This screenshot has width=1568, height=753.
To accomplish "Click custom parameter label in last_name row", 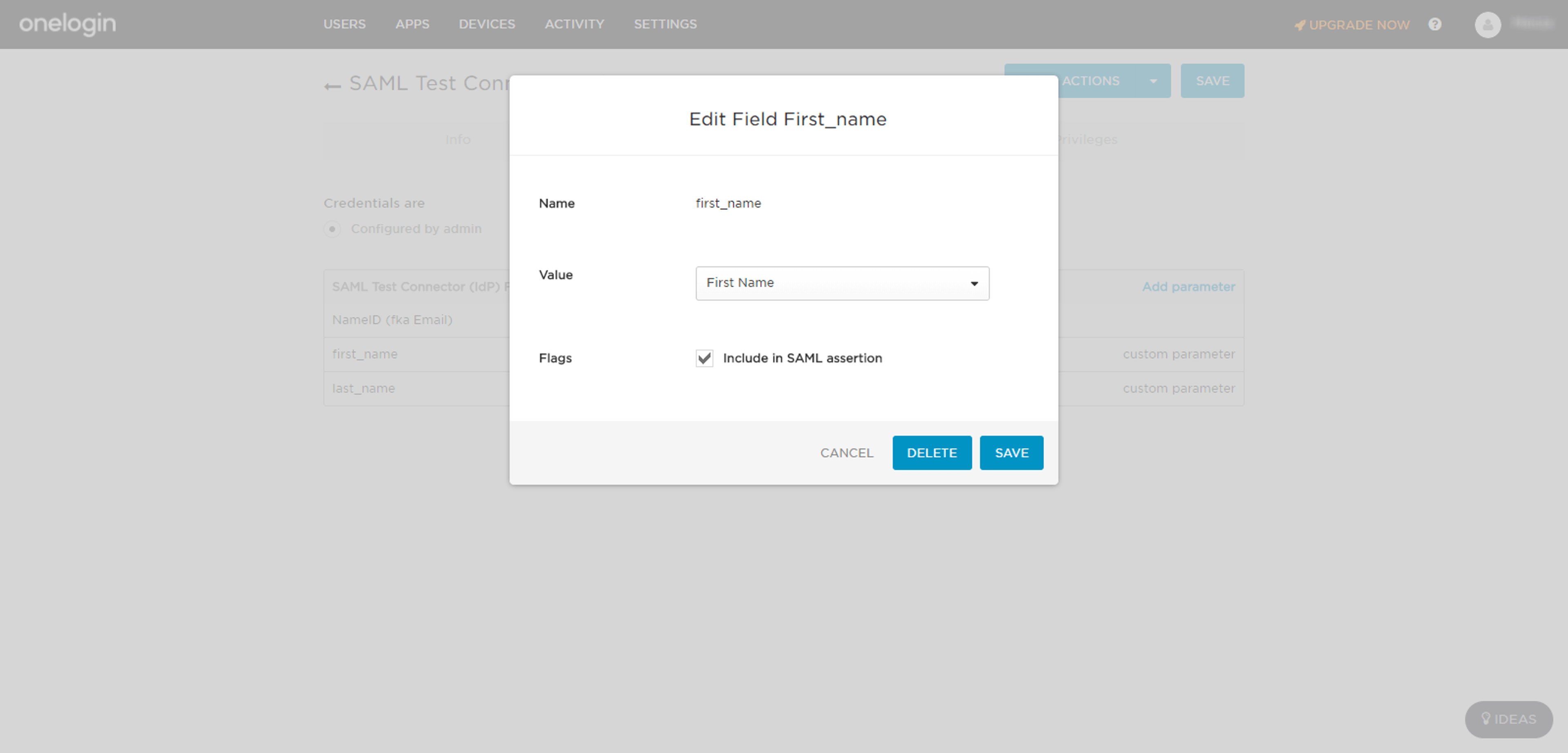I will (x=1178, y=388).
